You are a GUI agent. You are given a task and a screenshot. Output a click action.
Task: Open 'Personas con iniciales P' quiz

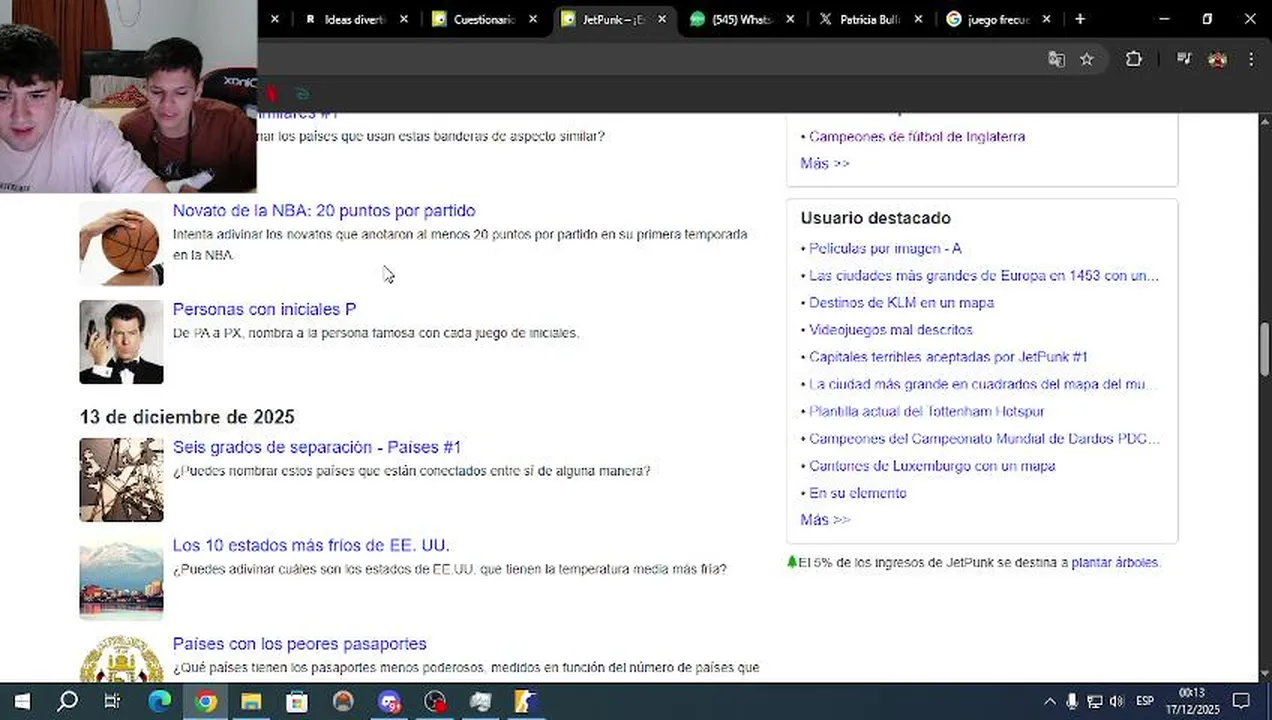click(264, 309)
